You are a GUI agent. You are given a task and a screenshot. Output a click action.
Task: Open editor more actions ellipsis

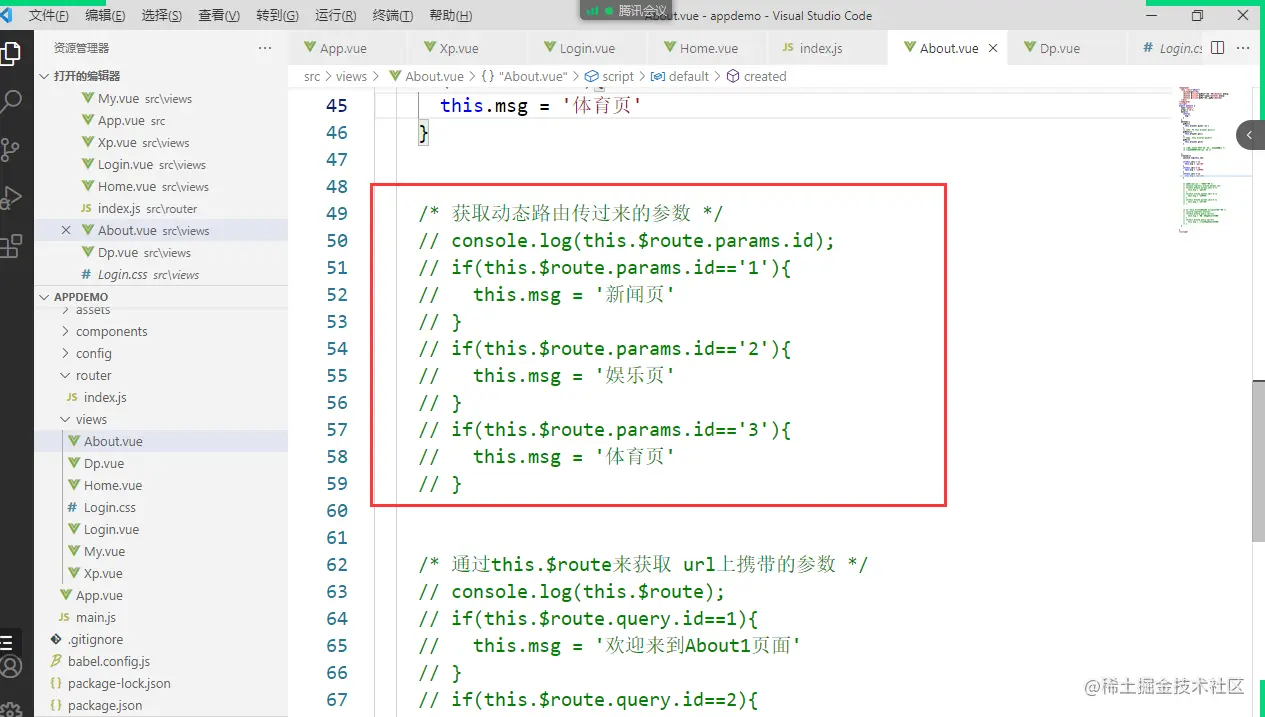(1244, 48)
